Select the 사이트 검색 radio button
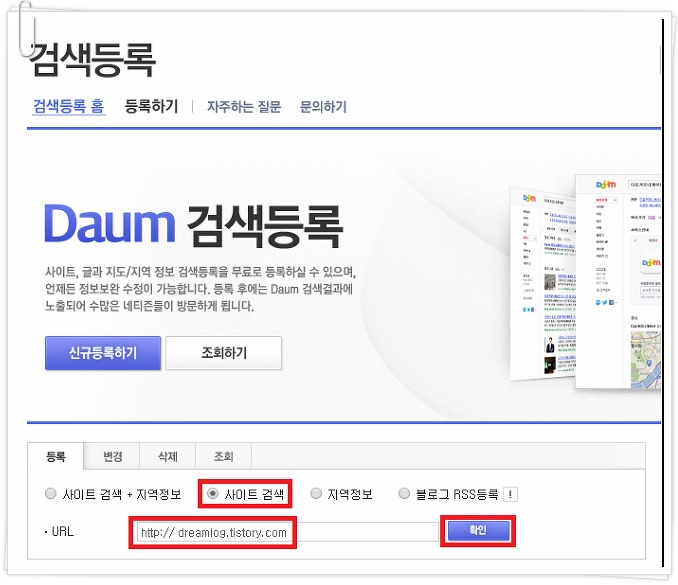This screenshot has width=678, height=585. [x=212, y=493]
